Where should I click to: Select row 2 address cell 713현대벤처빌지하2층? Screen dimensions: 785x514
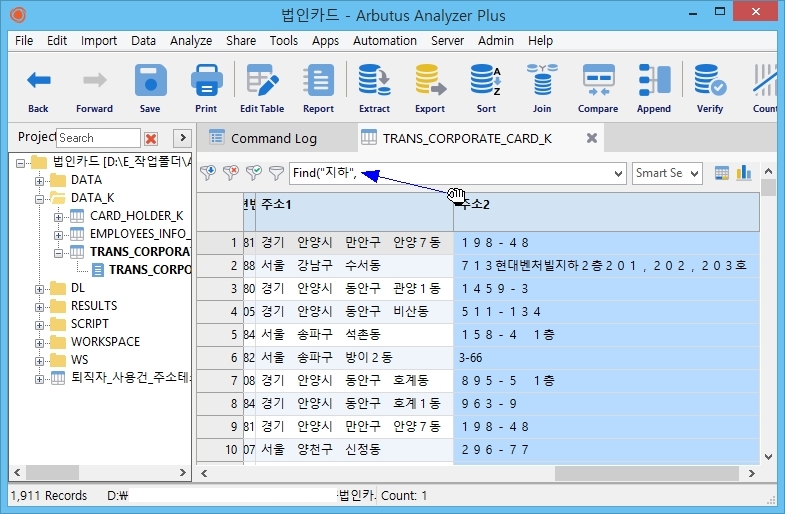coord(606,266)
